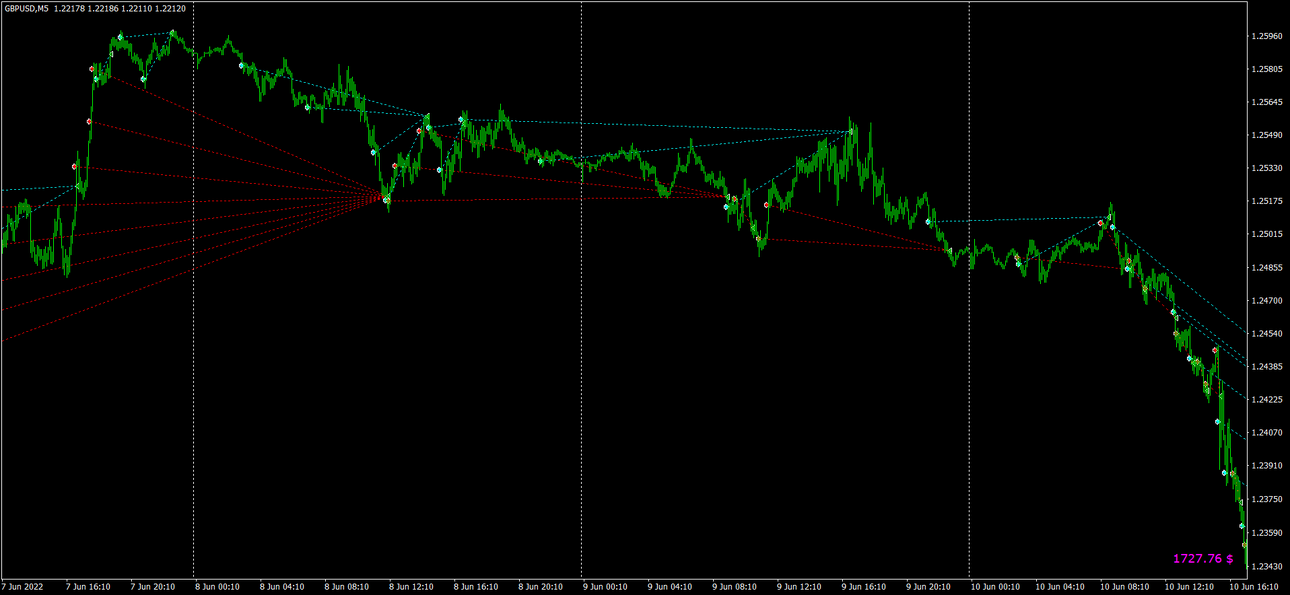Click the 8 Jun 20:10 time label
This screenshot has width=1290, height=595.
[541, 587]
